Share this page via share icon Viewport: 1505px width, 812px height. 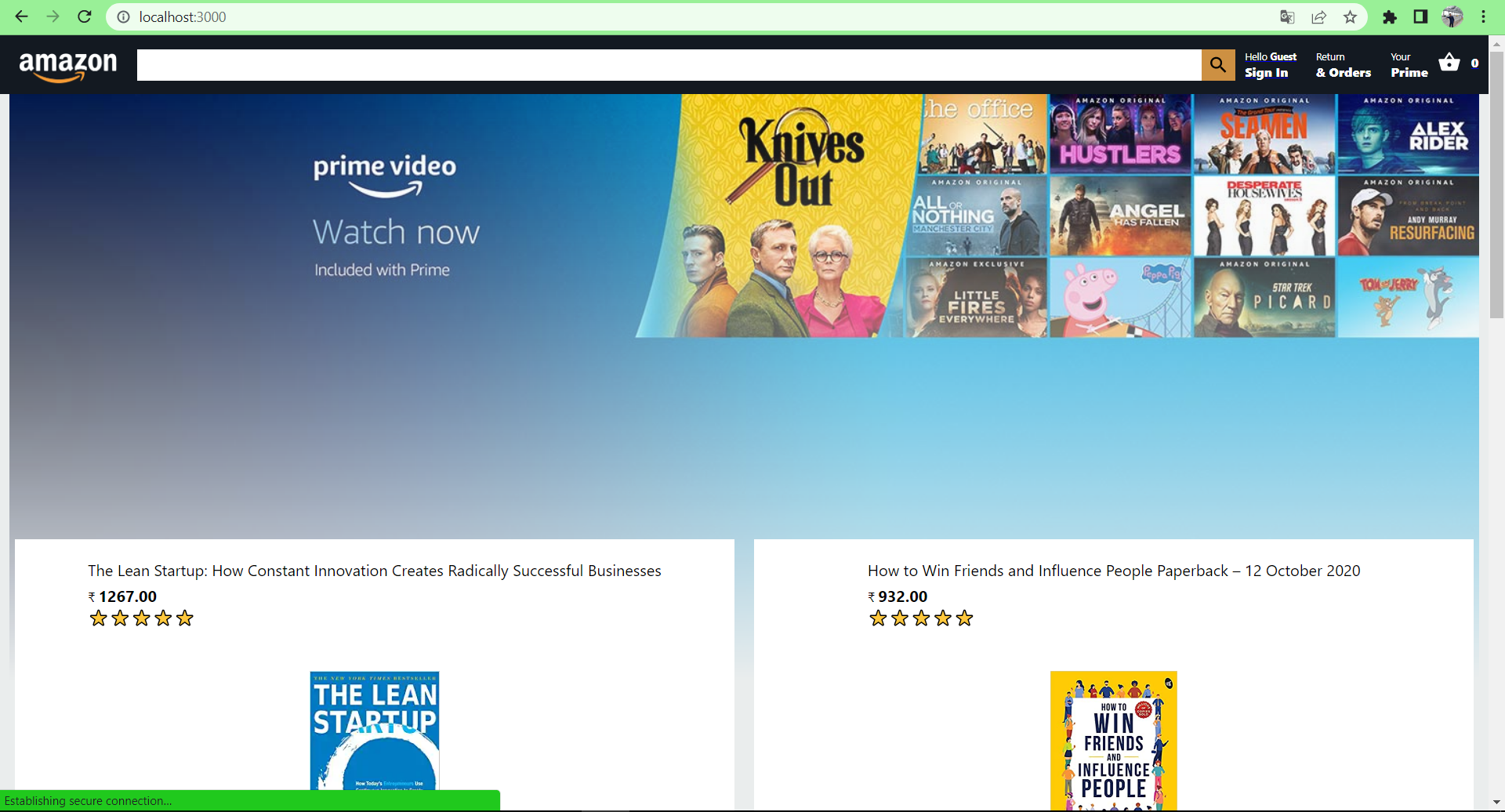tap(1318, 16)
